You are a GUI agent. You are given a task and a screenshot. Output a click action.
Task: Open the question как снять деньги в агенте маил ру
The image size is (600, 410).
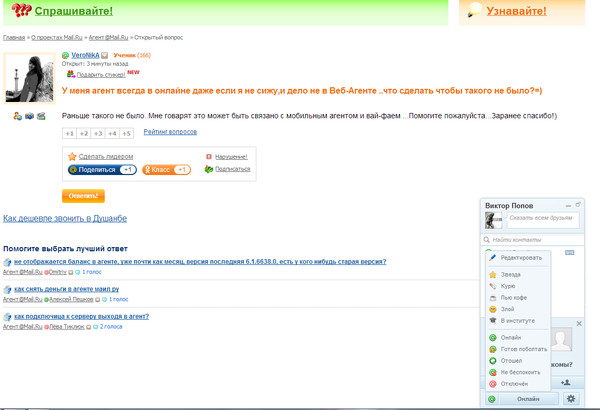(x=67, y=289)
